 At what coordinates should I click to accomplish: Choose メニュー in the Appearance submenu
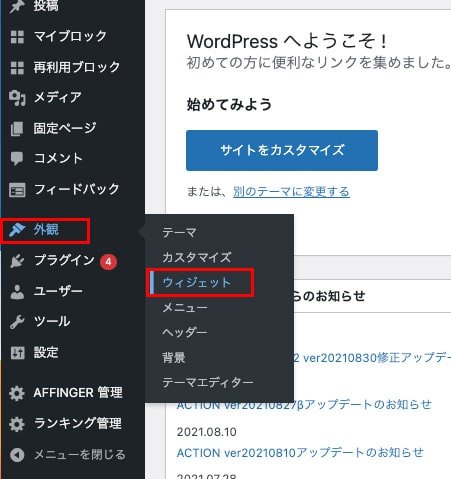(x=185, y=307)
